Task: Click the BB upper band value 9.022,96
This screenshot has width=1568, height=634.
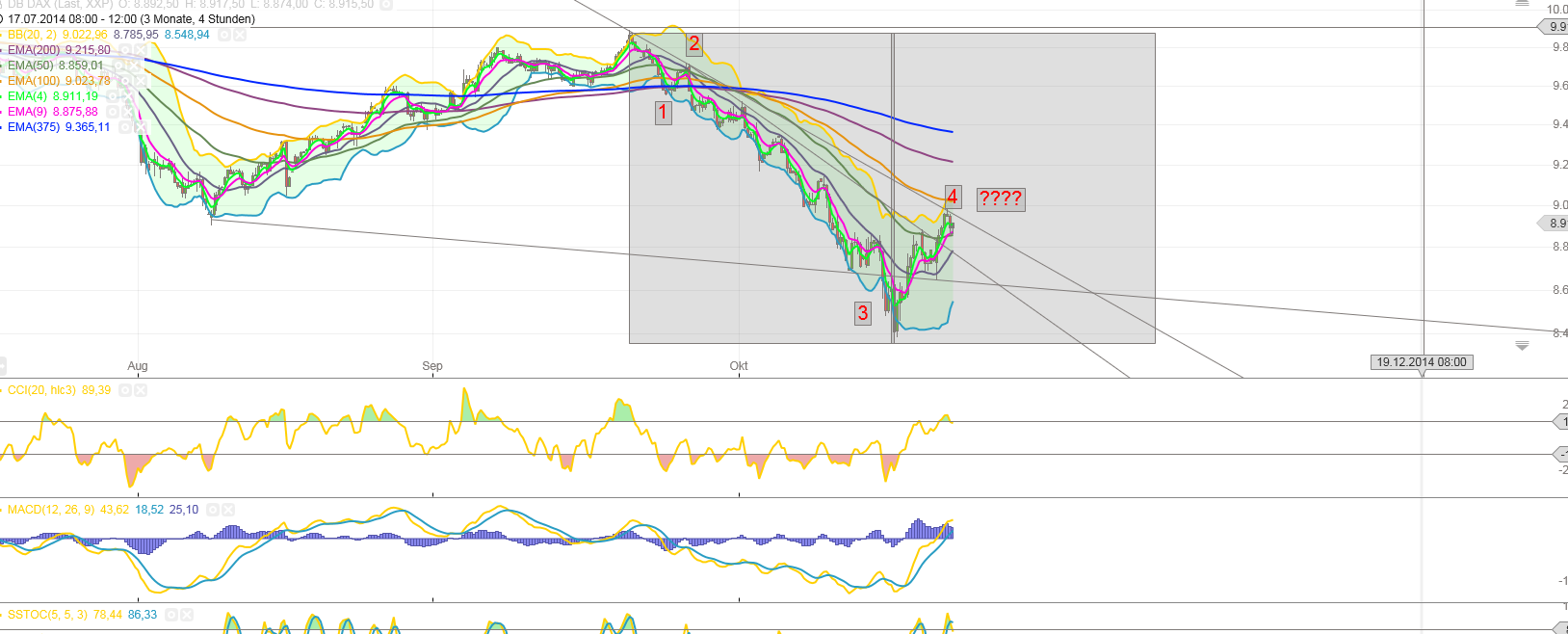Action: (x=85, y=35)
